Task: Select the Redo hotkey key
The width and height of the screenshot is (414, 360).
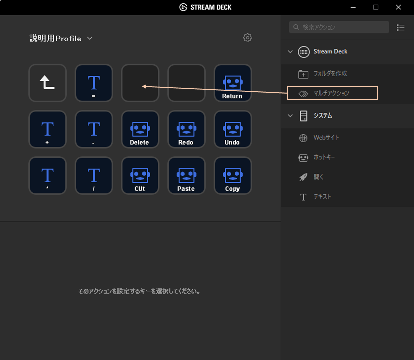Action: pyautogui.click(x=186, y=129)
